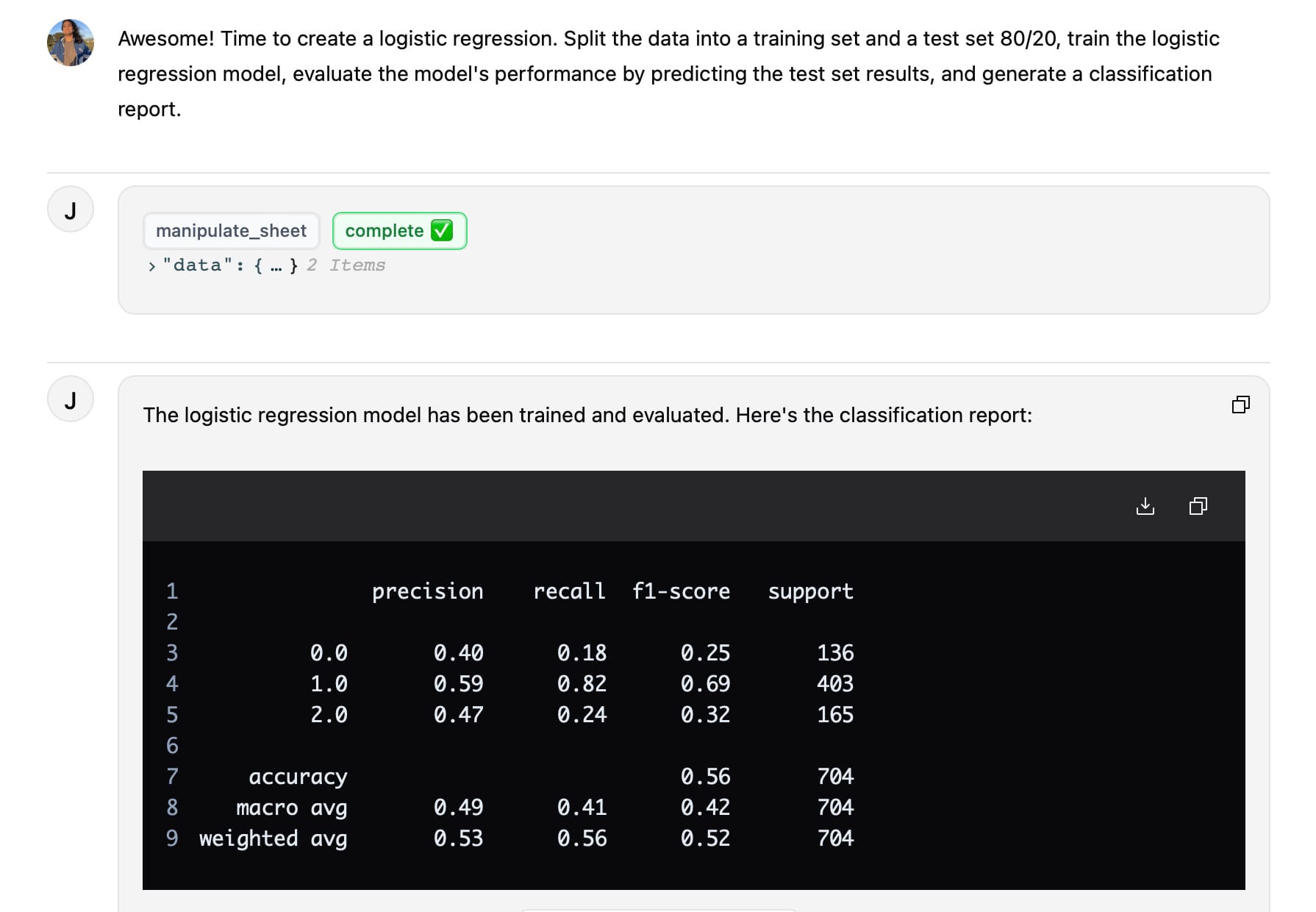Copy the code block contents
Image resolution: width=1316 pixels, height=912 pixels.
coord(1198,506)
